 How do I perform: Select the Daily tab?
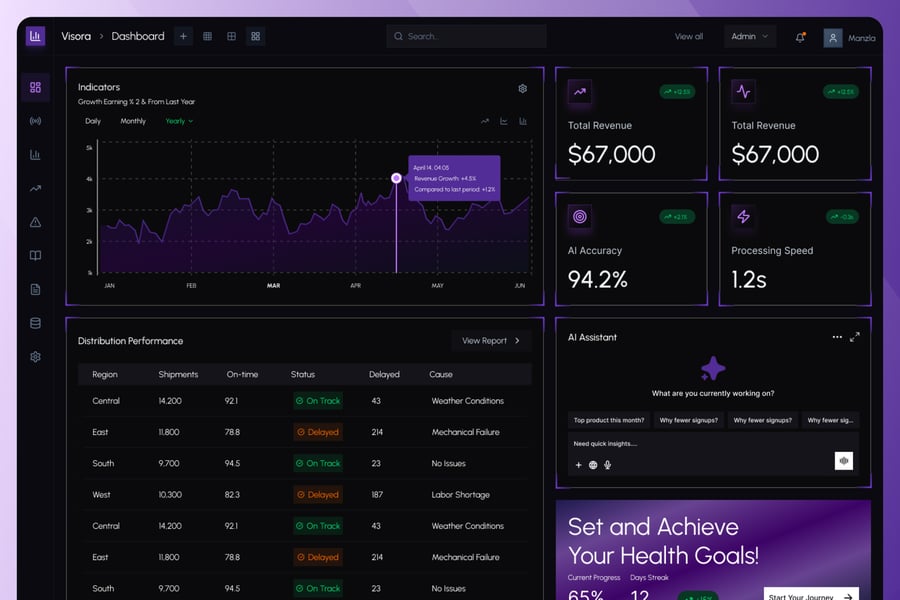[x=93, y=121]
